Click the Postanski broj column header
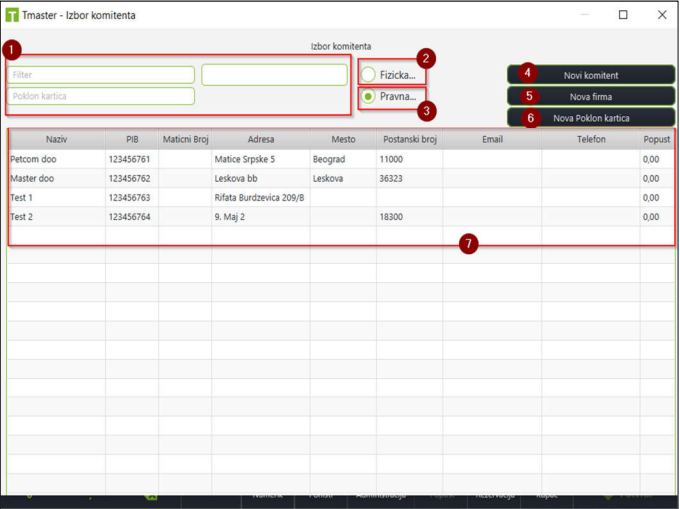This screenshot has width=680, height=509. (x=409, y=139)
